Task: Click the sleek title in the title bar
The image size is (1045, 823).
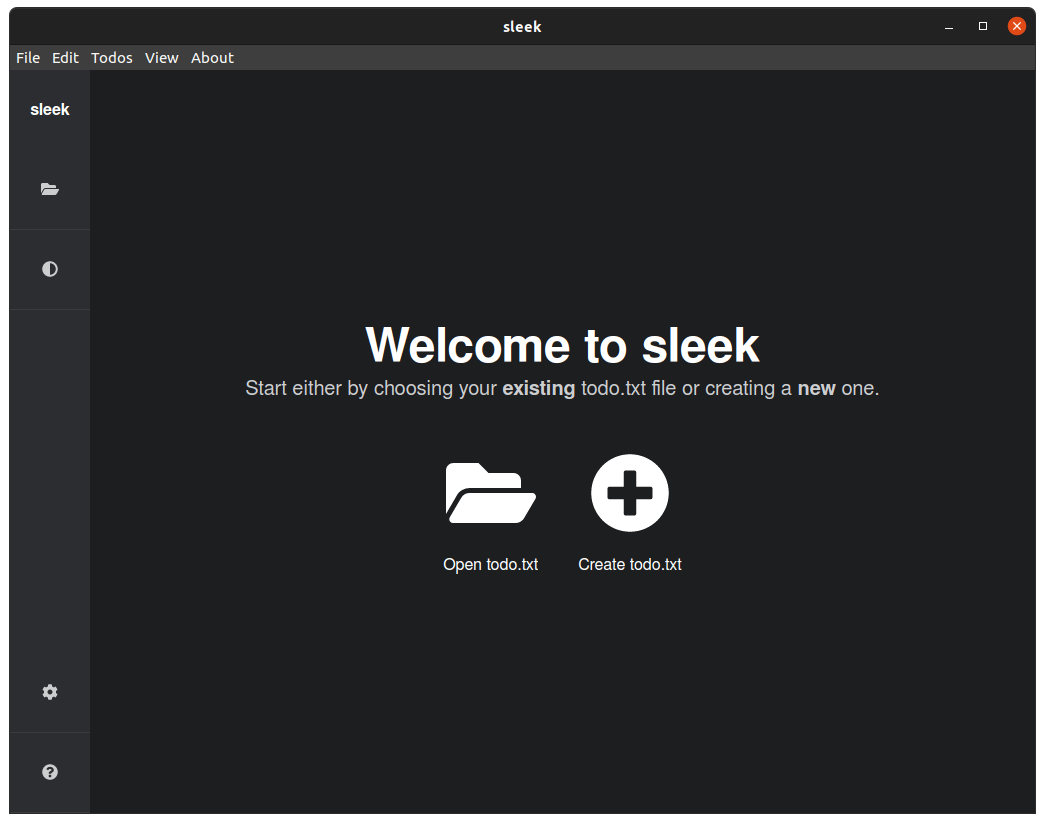Action: [522, 26]
